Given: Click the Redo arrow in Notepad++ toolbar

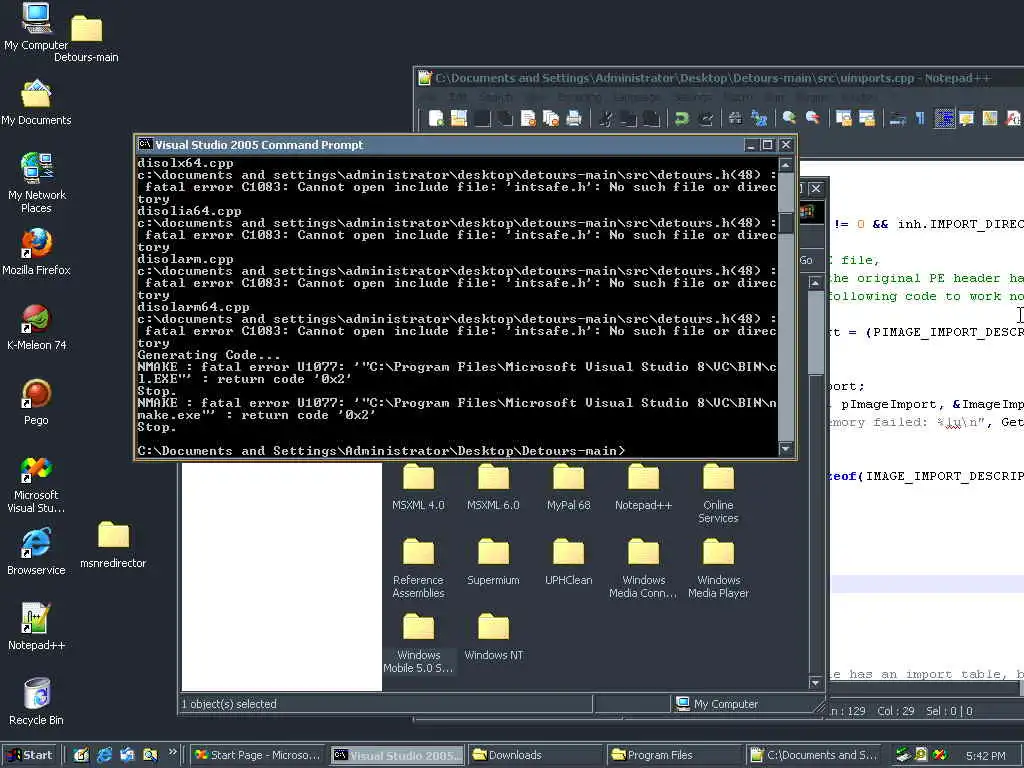Looking at the screenshot, I should 705,118.
